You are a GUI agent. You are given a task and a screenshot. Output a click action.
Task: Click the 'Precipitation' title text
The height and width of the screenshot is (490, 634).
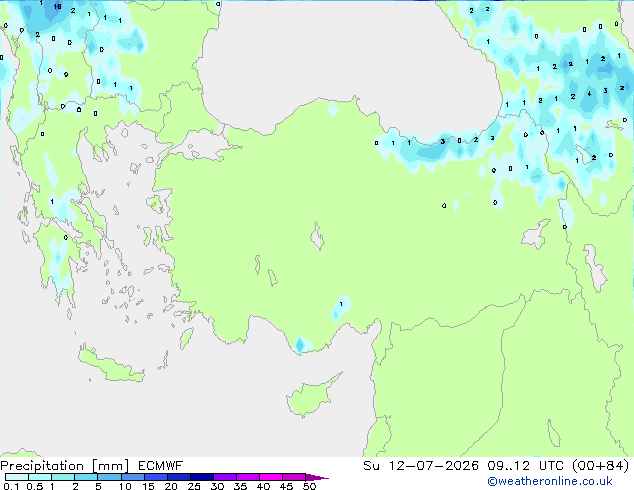click(42, 466)
